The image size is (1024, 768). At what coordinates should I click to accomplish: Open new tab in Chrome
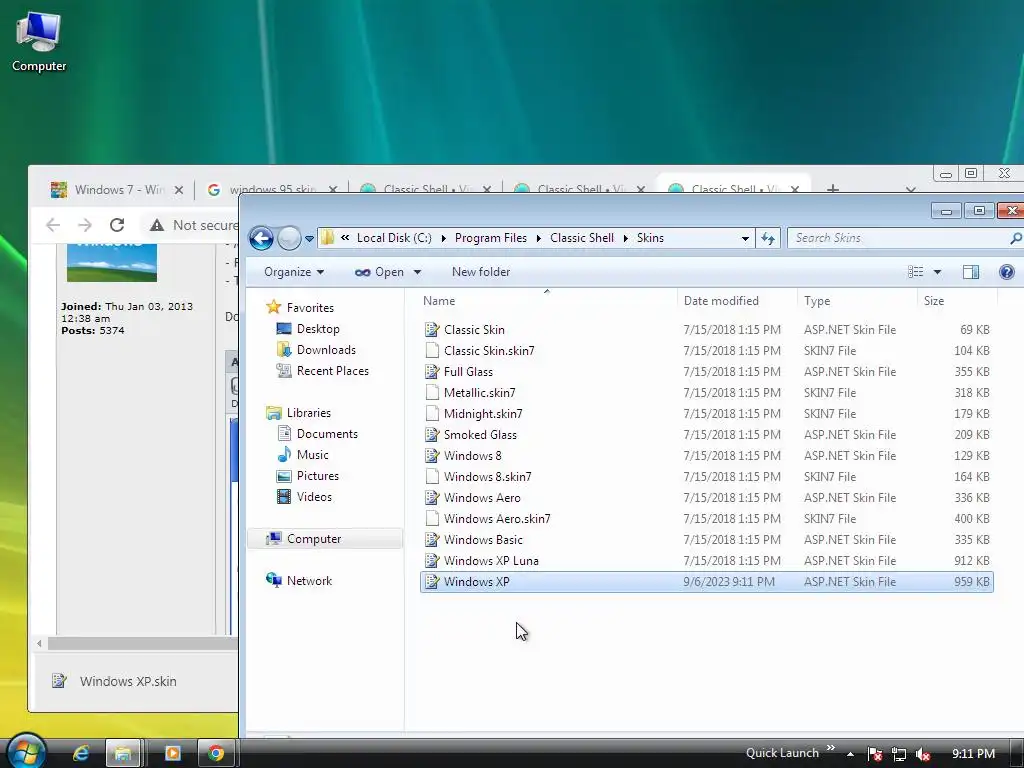[x=833, y=189]
